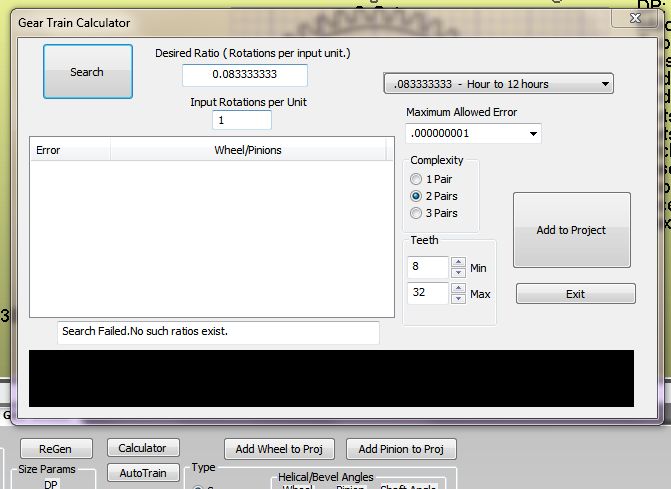Decrease the minimum teeth value
Viewport: 671px width, 489px height.
tap(458, 272)
